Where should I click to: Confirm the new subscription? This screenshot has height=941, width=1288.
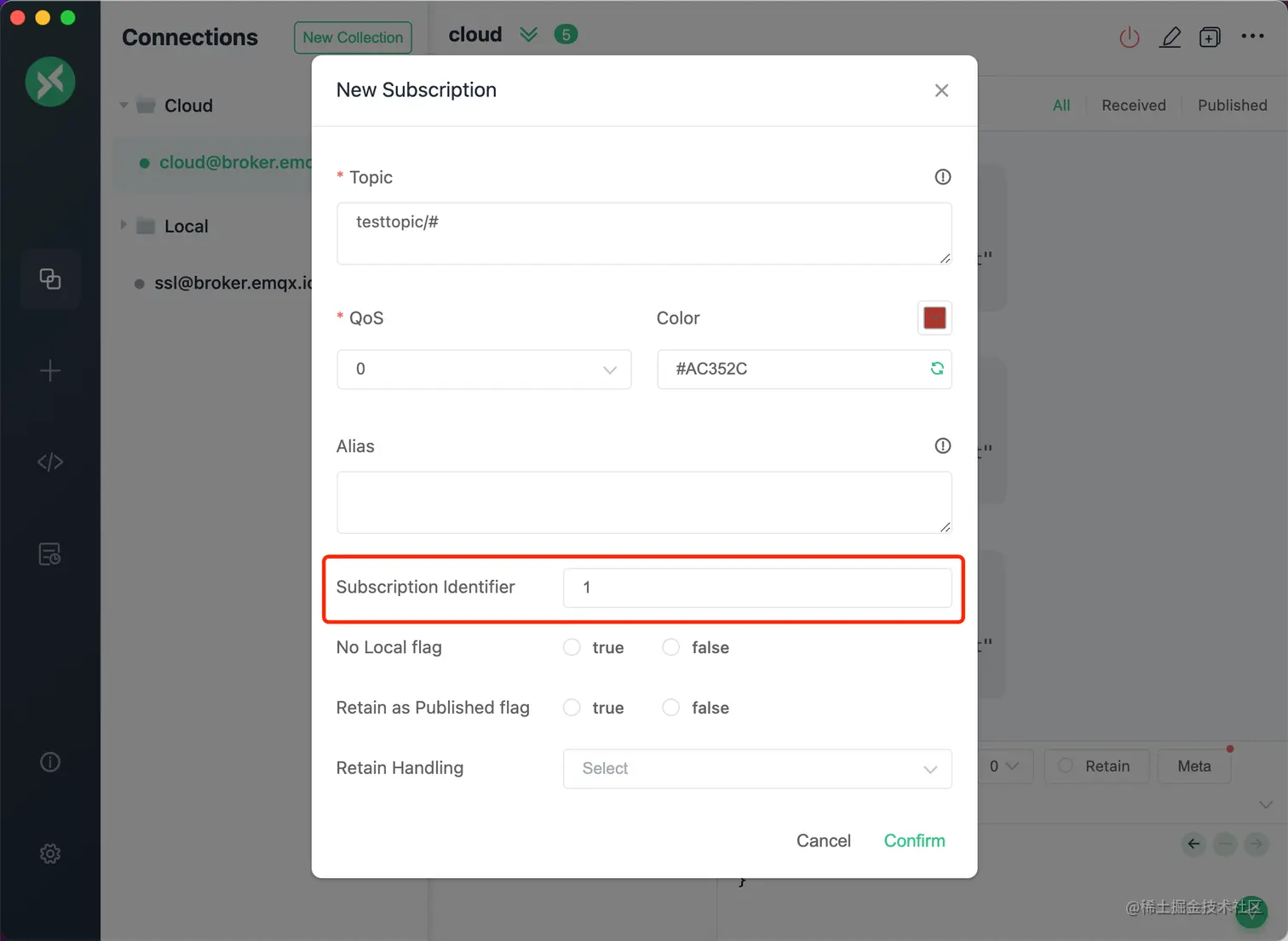(x=914, y=841)
